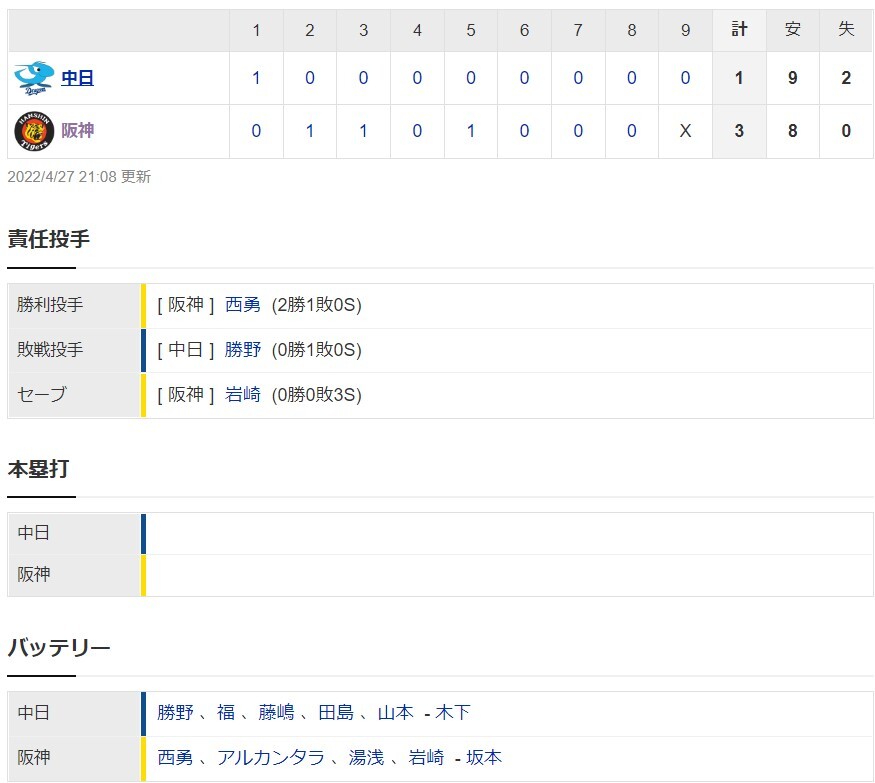
Task: Click the Chunichi Dragons team logo
Action: (x=34, y=78)
